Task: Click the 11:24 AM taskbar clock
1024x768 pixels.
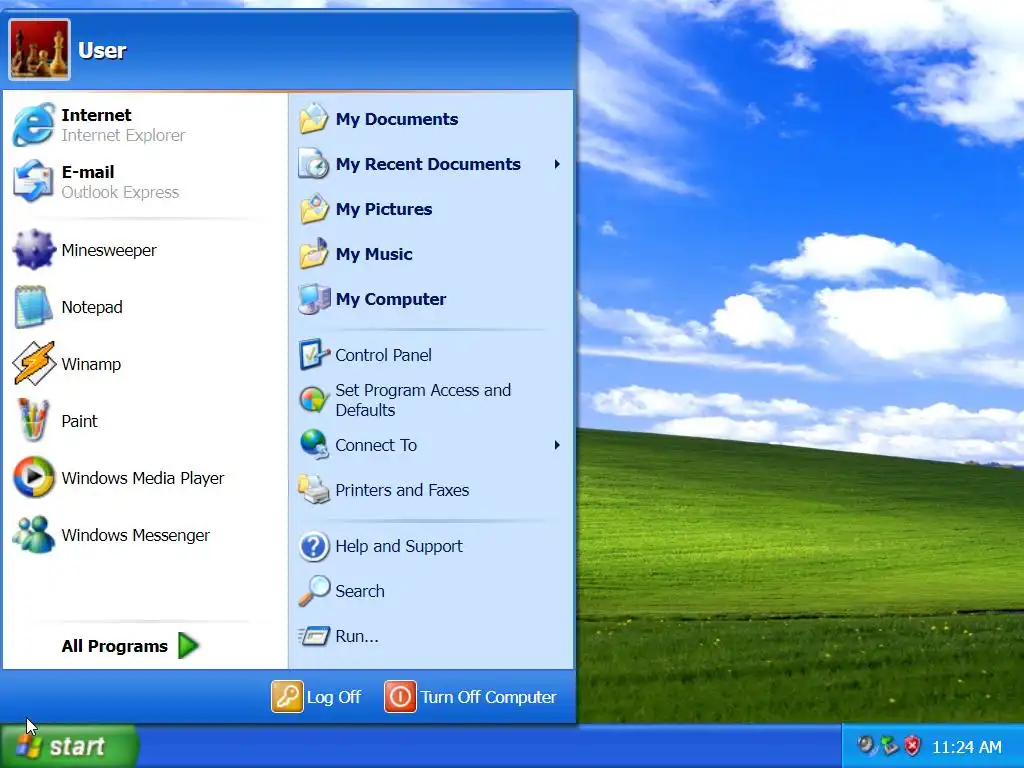Action: (x=967, y=746)
